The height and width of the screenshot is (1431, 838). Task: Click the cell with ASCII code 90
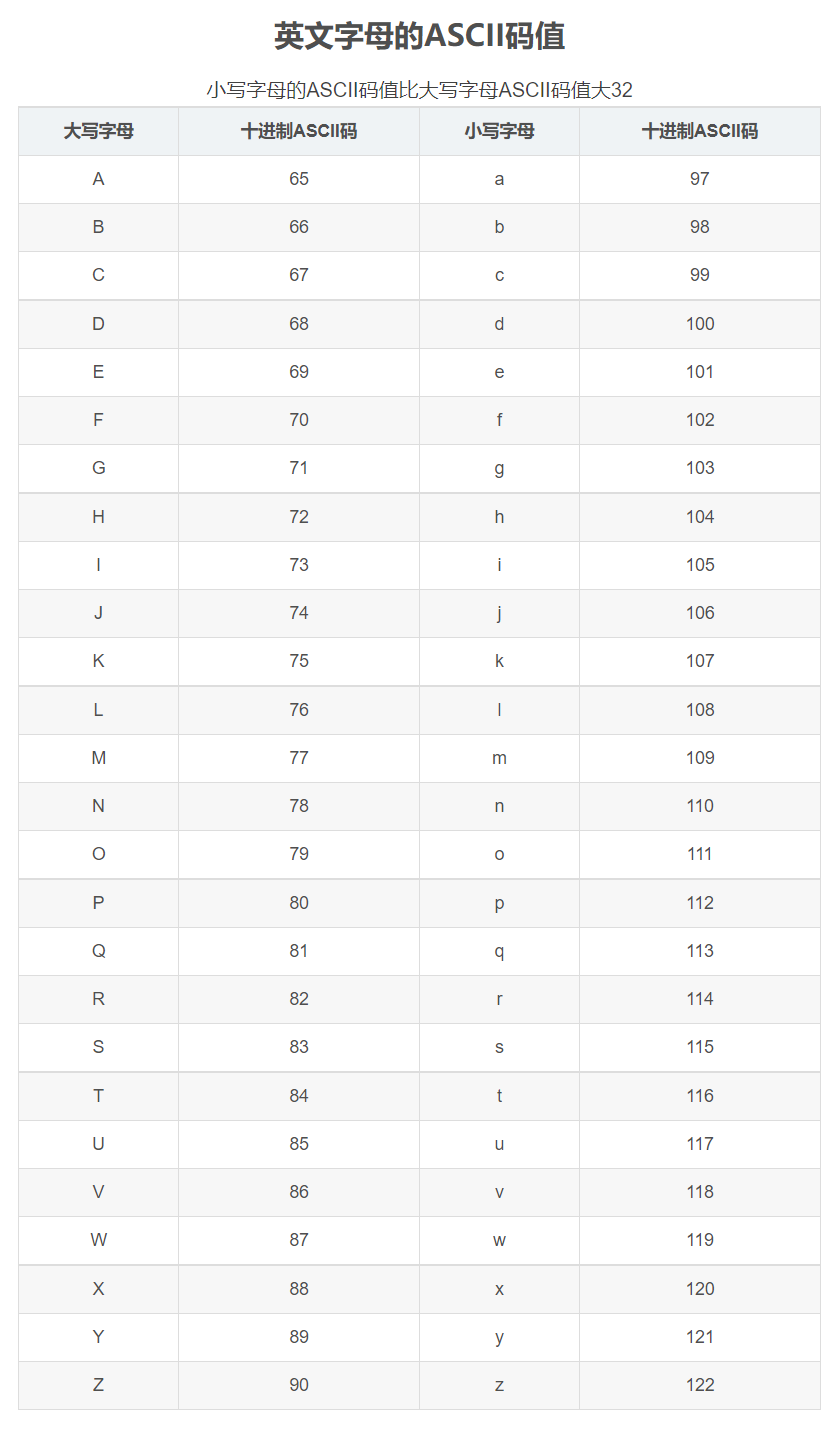click(x=299, y=1385)
